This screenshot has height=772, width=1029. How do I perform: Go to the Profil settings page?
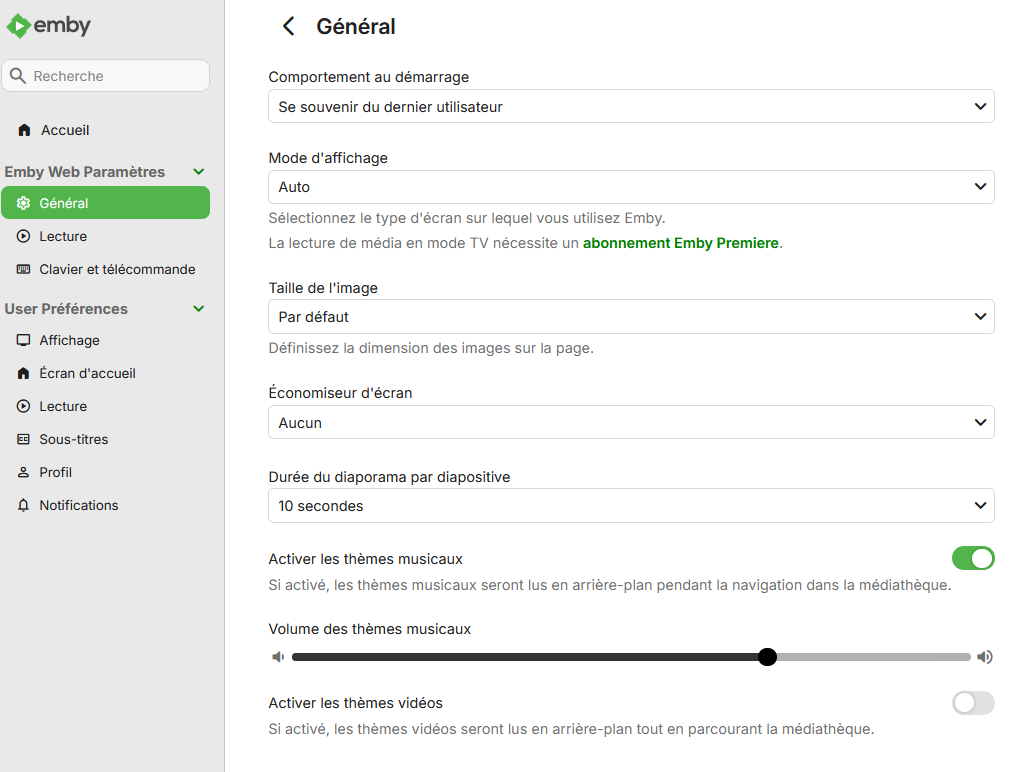coord(55,472)
